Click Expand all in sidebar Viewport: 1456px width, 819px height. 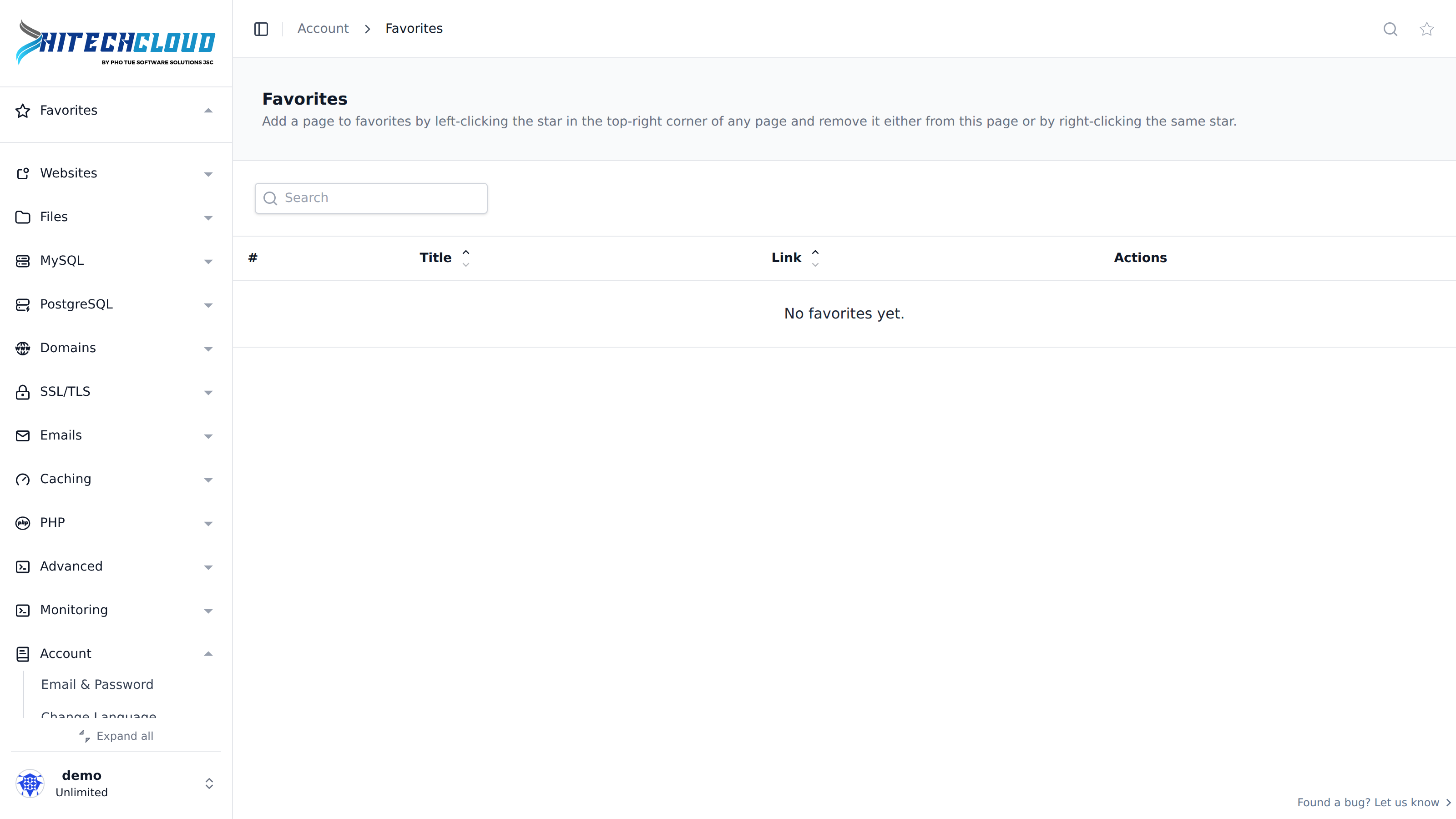[x=116, y=736]
